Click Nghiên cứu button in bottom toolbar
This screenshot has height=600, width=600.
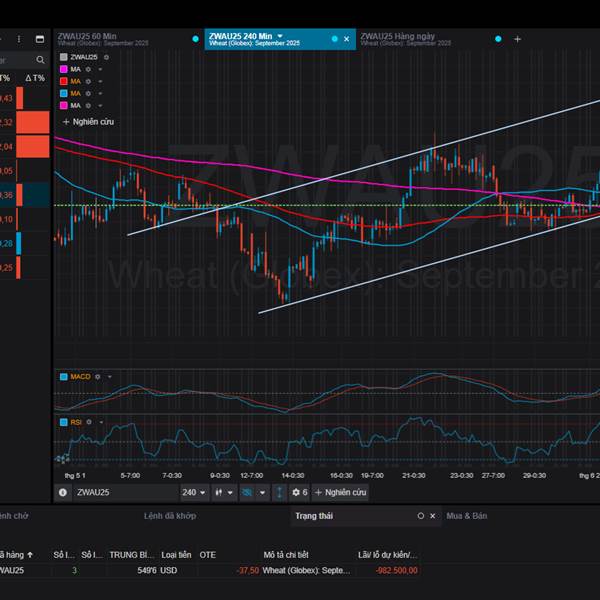coord(340,492)
